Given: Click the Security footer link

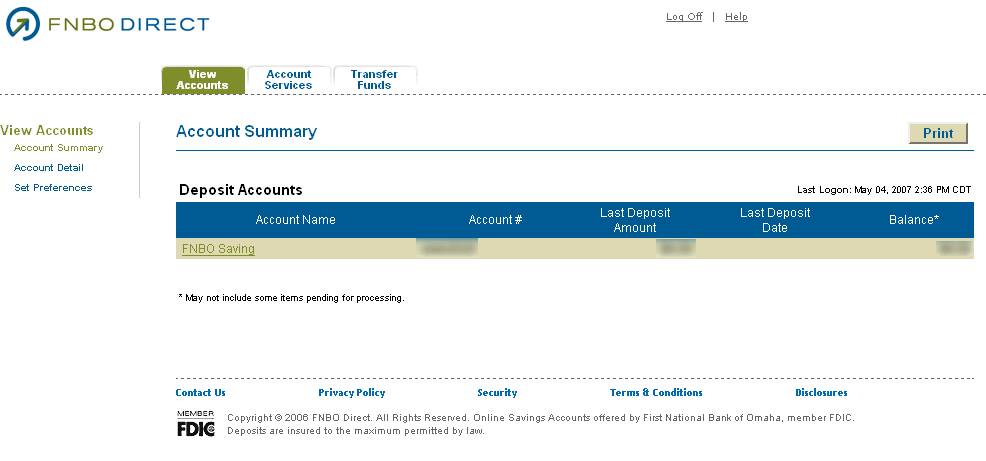Looking at the screenshot, I should 497,393.
